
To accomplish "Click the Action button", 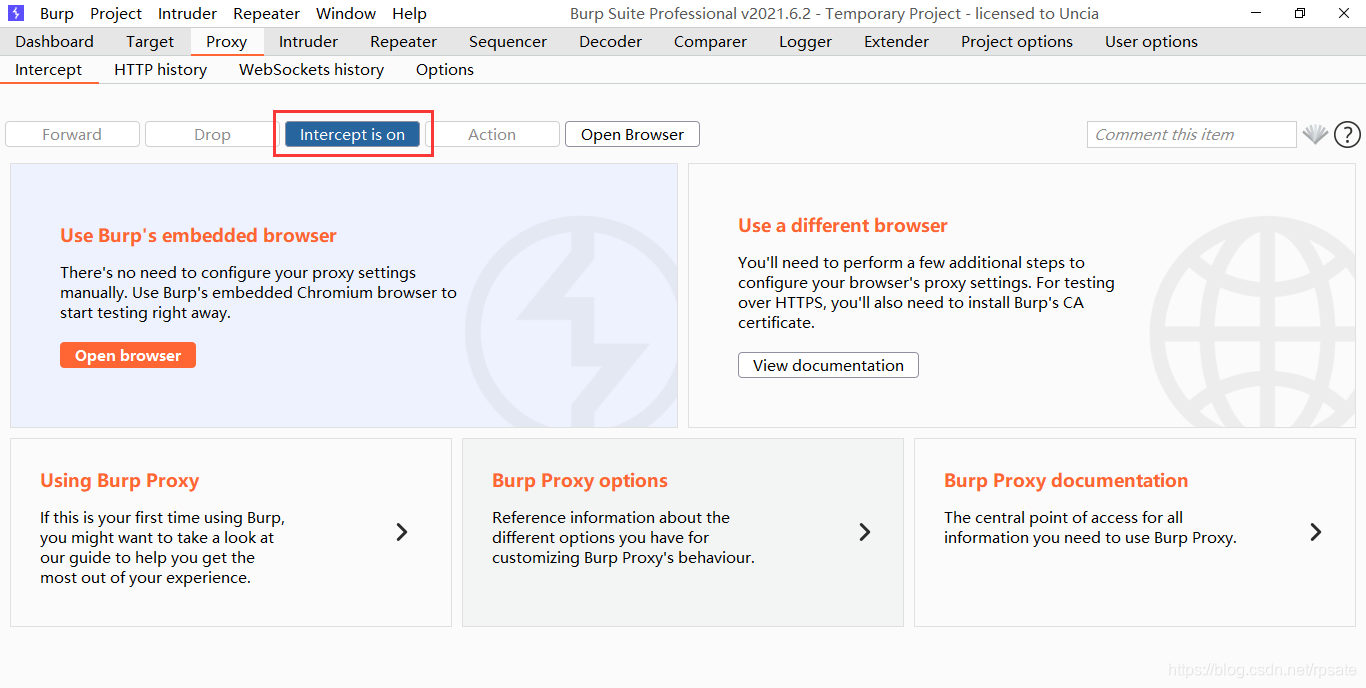I will (492, 134).
